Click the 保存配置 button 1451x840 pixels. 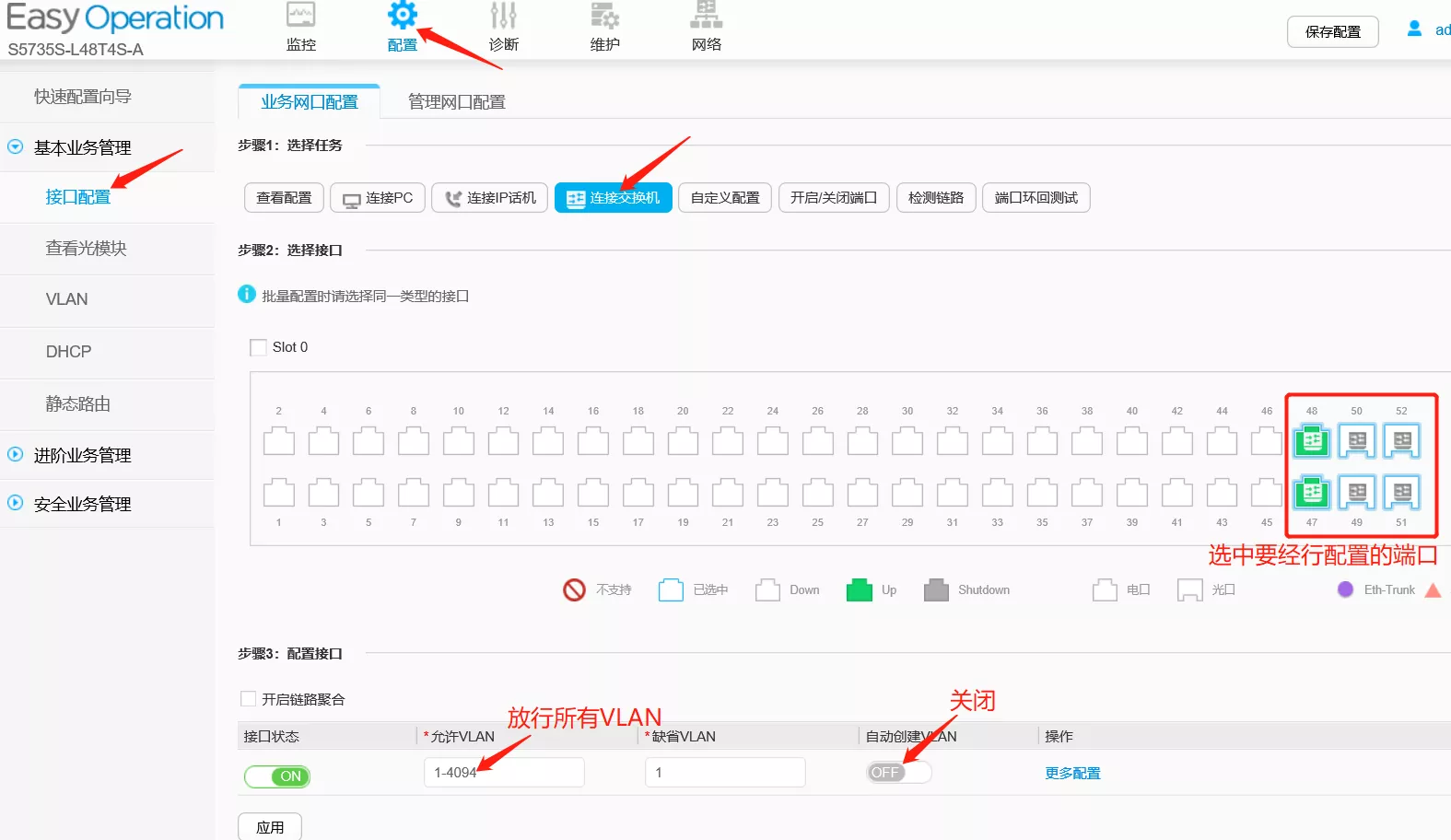[x=1332, y=32]
